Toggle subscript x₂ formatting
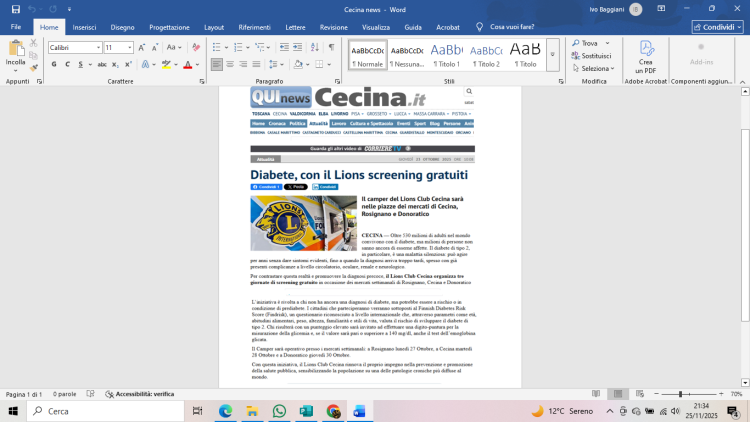 [x=115, y=64]
